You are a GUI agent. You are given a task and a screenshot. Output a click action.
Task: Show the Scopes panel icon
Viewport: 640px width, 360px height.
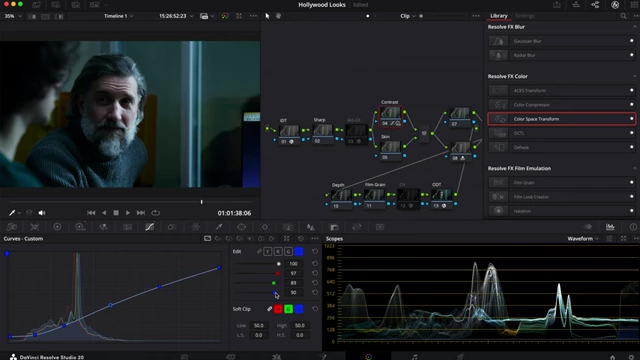pos(610,227)
